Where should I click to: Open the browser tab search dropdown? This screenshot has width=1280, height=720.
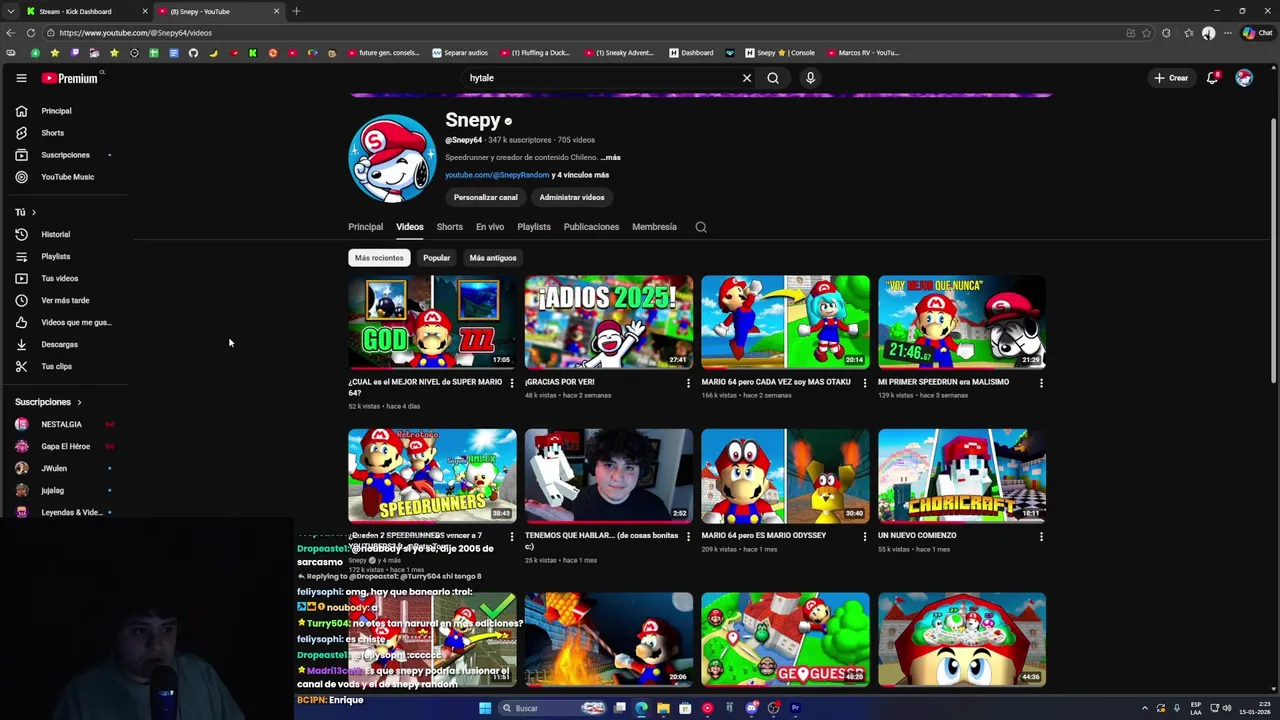(10, 11)
